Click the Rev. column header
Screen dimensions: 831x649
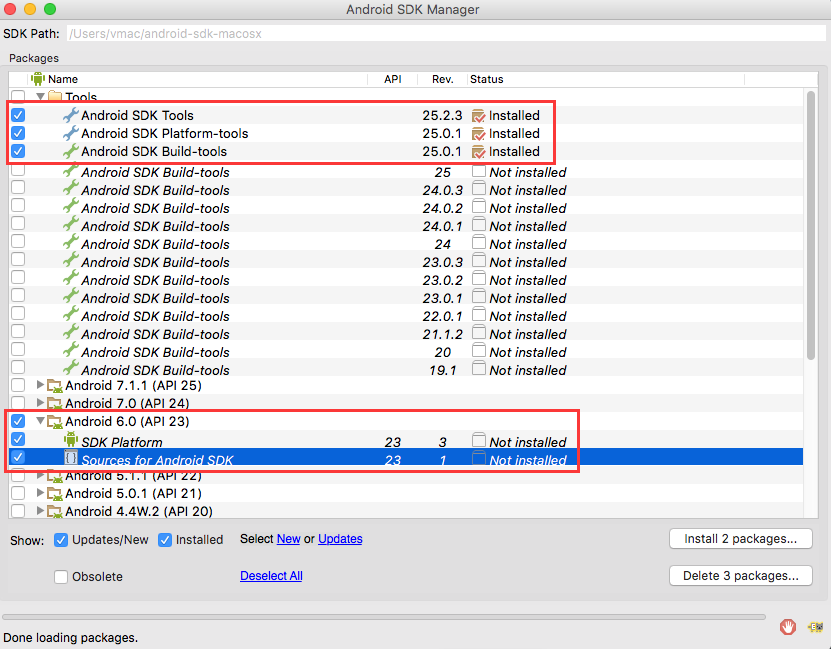tap(443, 79)
